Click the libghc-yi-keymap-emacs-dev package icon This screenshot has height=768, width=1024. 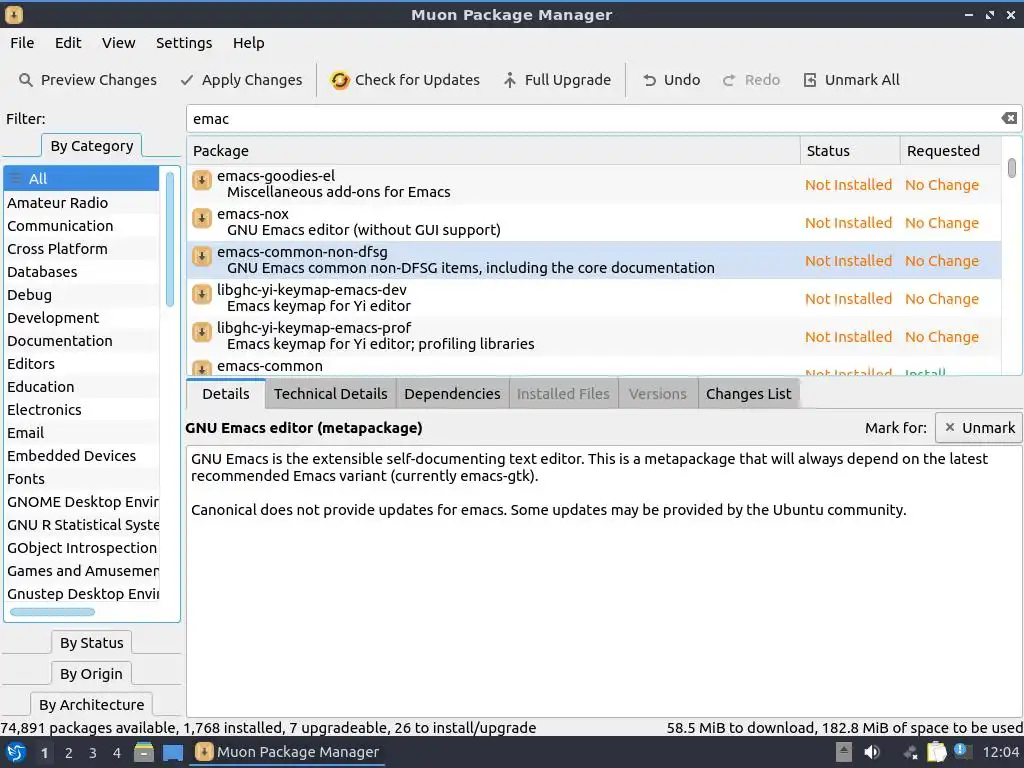pos(202,294)
